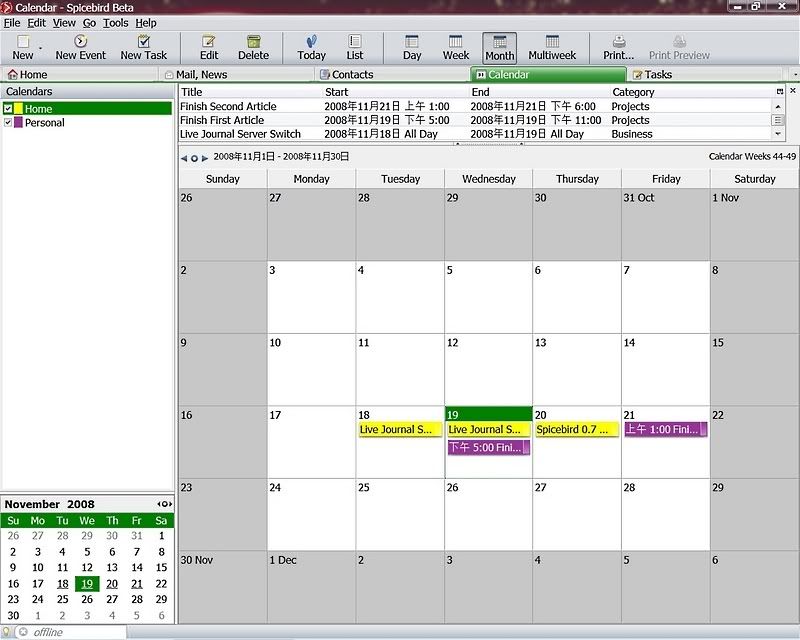
Task: Select Live Journal event on Wednesday 19
Action: tap(488, 430)
